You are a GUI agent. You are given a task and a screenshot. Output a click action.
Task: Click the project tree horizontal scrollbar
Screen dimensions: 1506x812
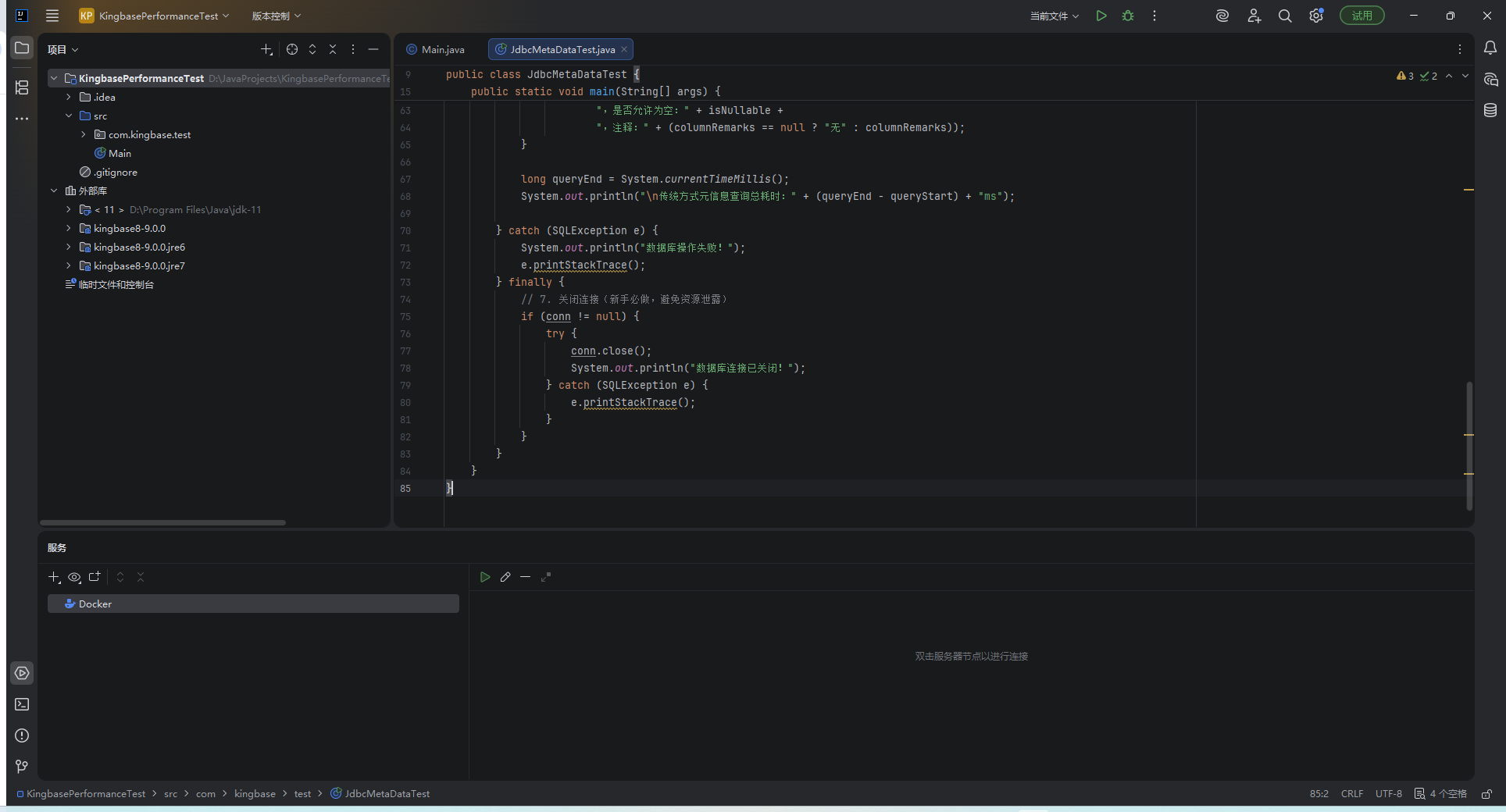click(162, 522)
